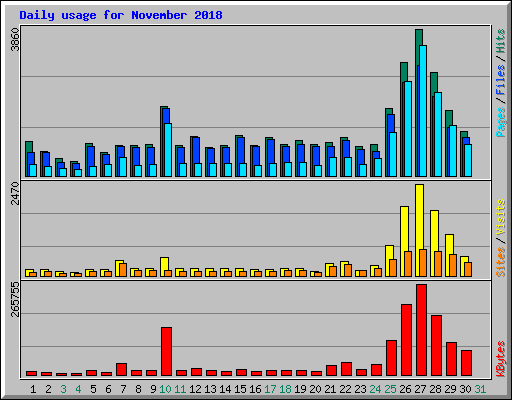Click the red KBytes bar for day 26
This screenshot has width=512, height=400.
[x=406, y=340]
